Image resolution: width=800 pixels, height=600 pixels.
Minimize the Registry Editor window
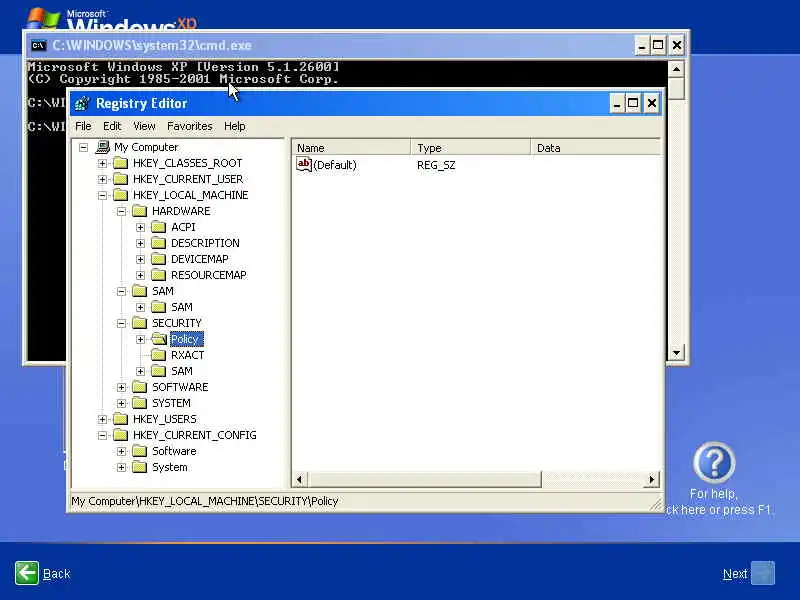tap(617, 104)
